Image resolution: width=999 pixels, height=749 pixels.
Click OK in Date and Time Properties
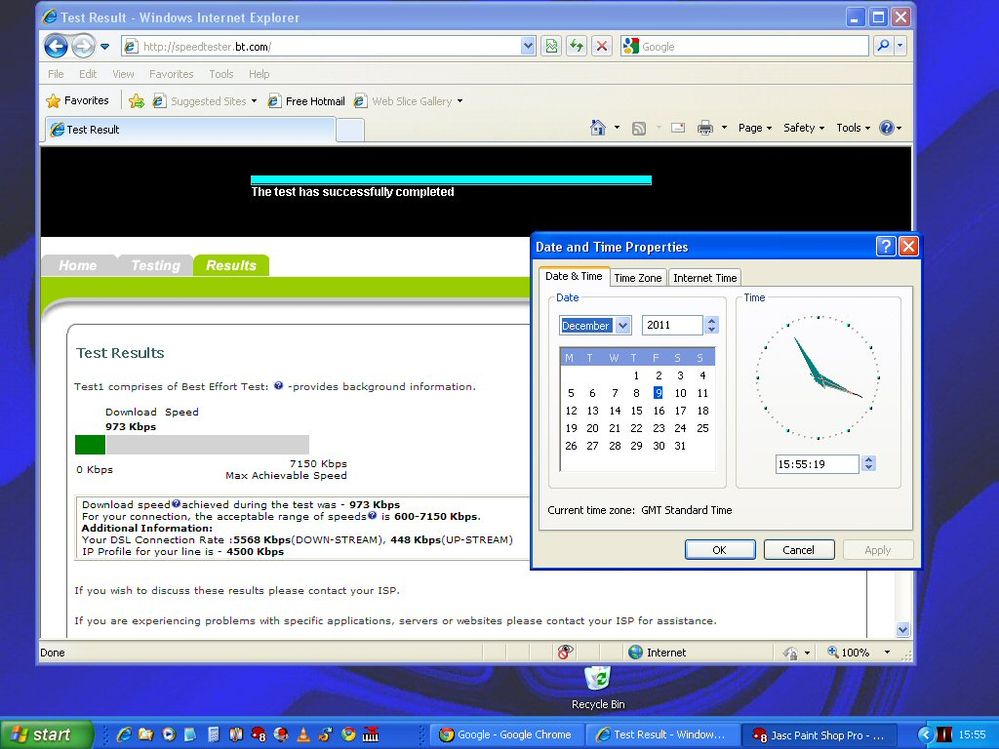(720, 550)
